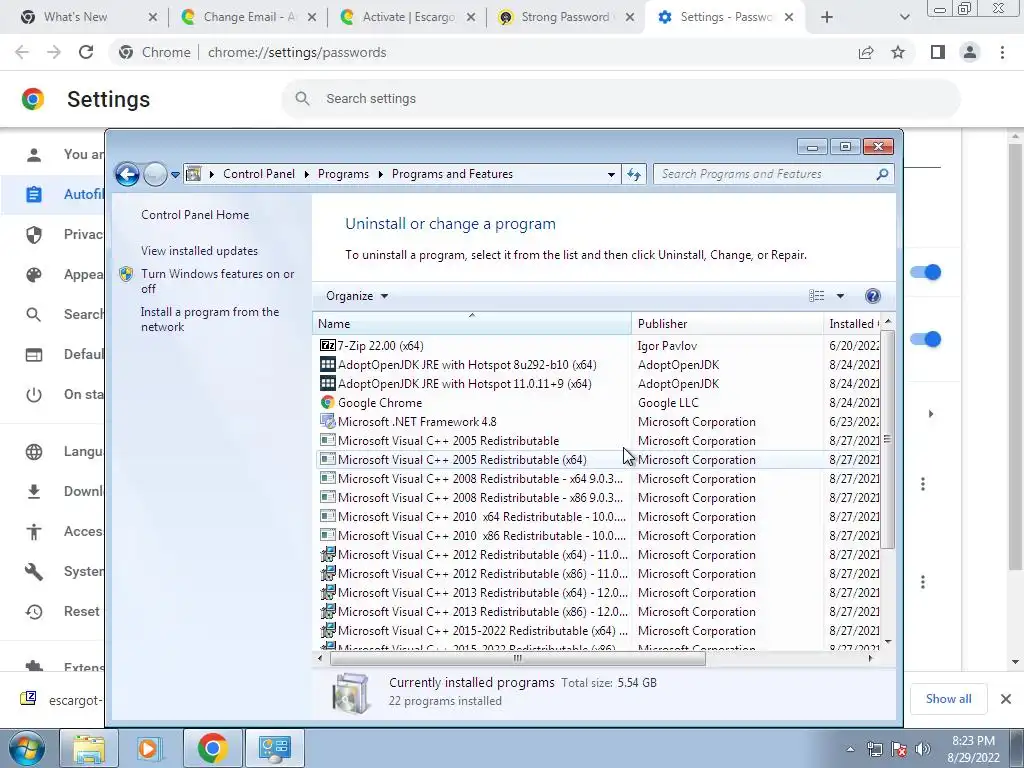
Task: Click the Reset settings icon in sidebar
Action: click(x=34, y=612)
